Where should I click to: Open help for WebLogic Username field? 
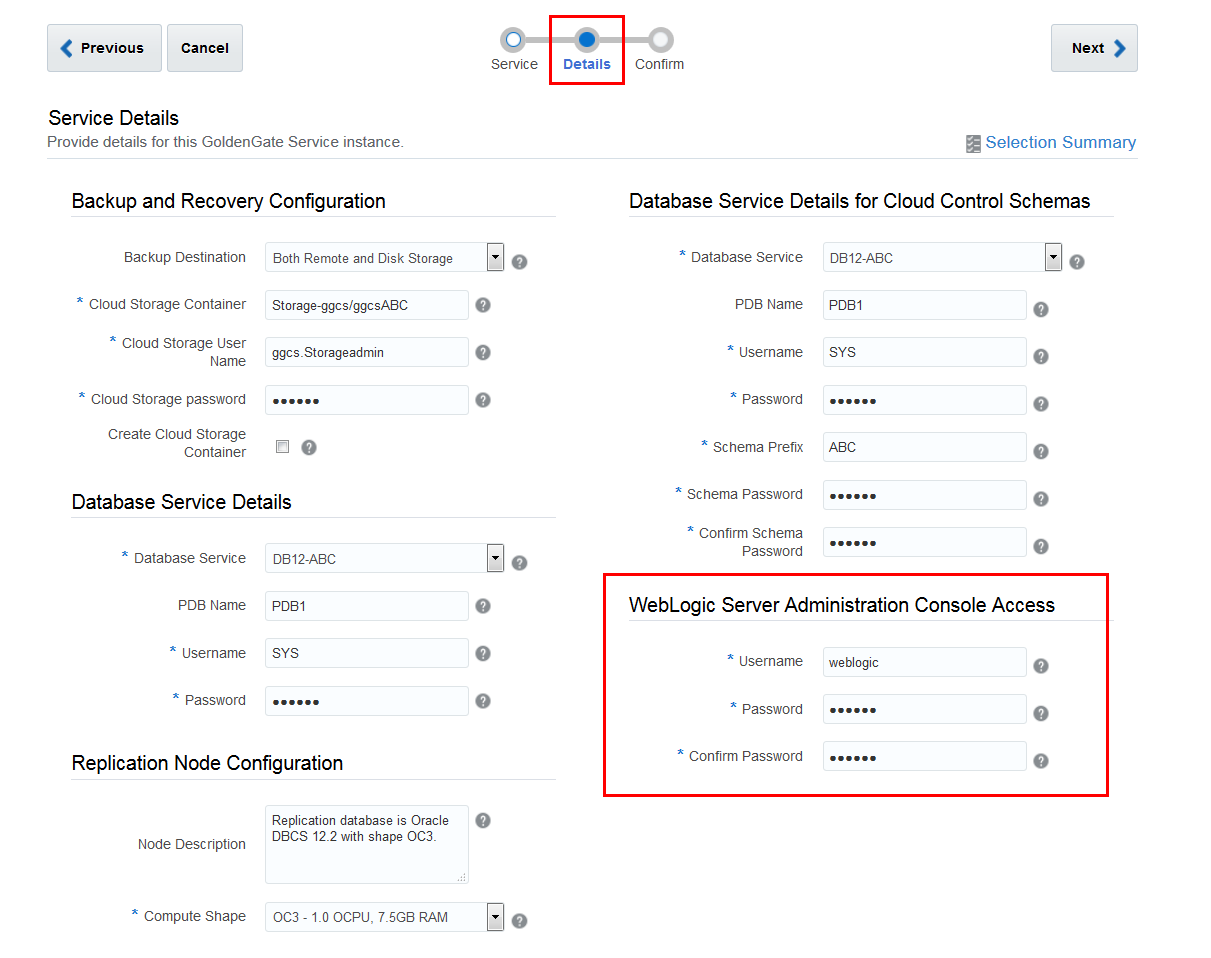tap(1041, 664)
